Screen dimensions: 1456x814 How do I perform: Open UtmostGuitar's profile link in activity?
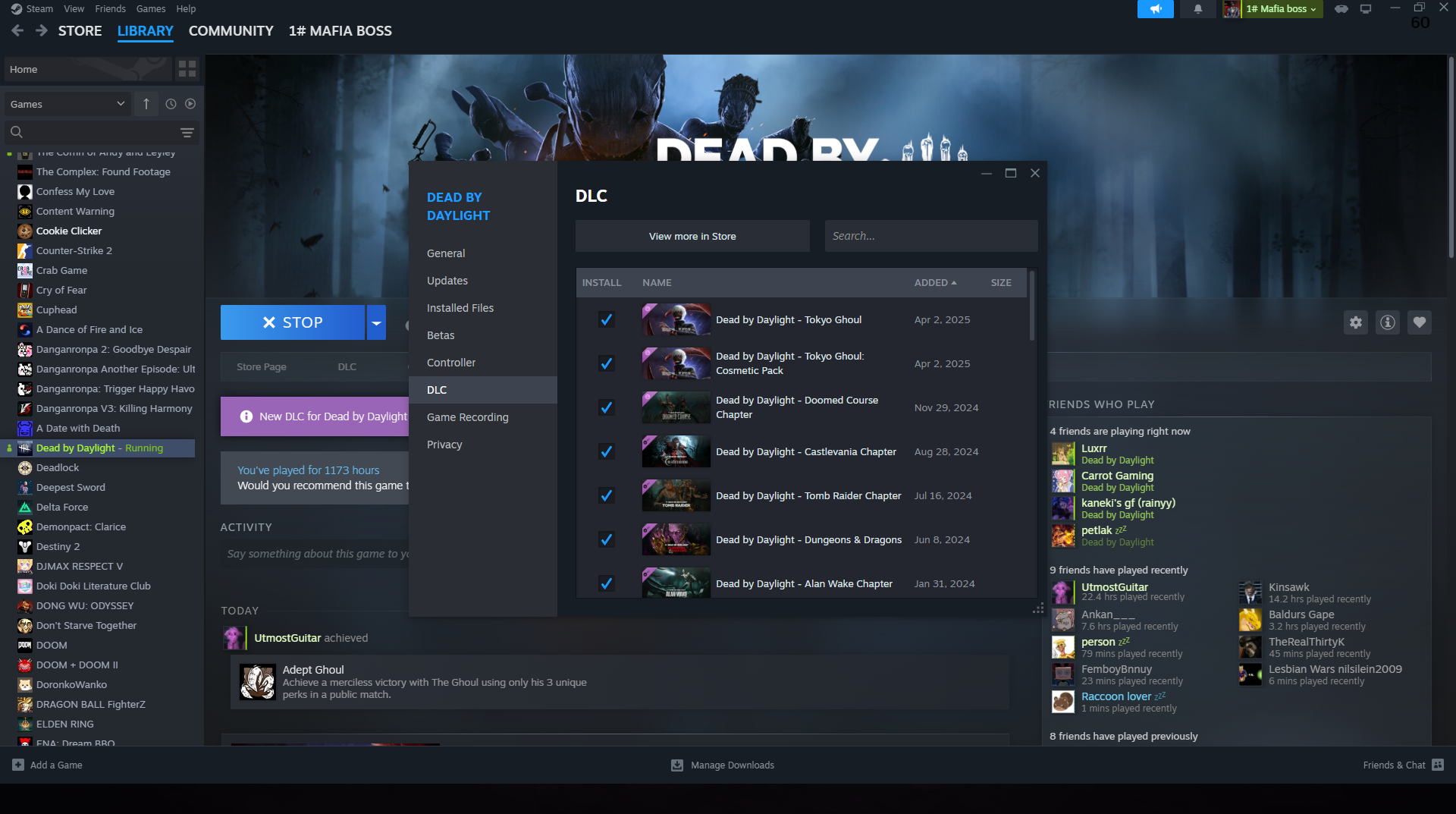click(x=287, y=638)
